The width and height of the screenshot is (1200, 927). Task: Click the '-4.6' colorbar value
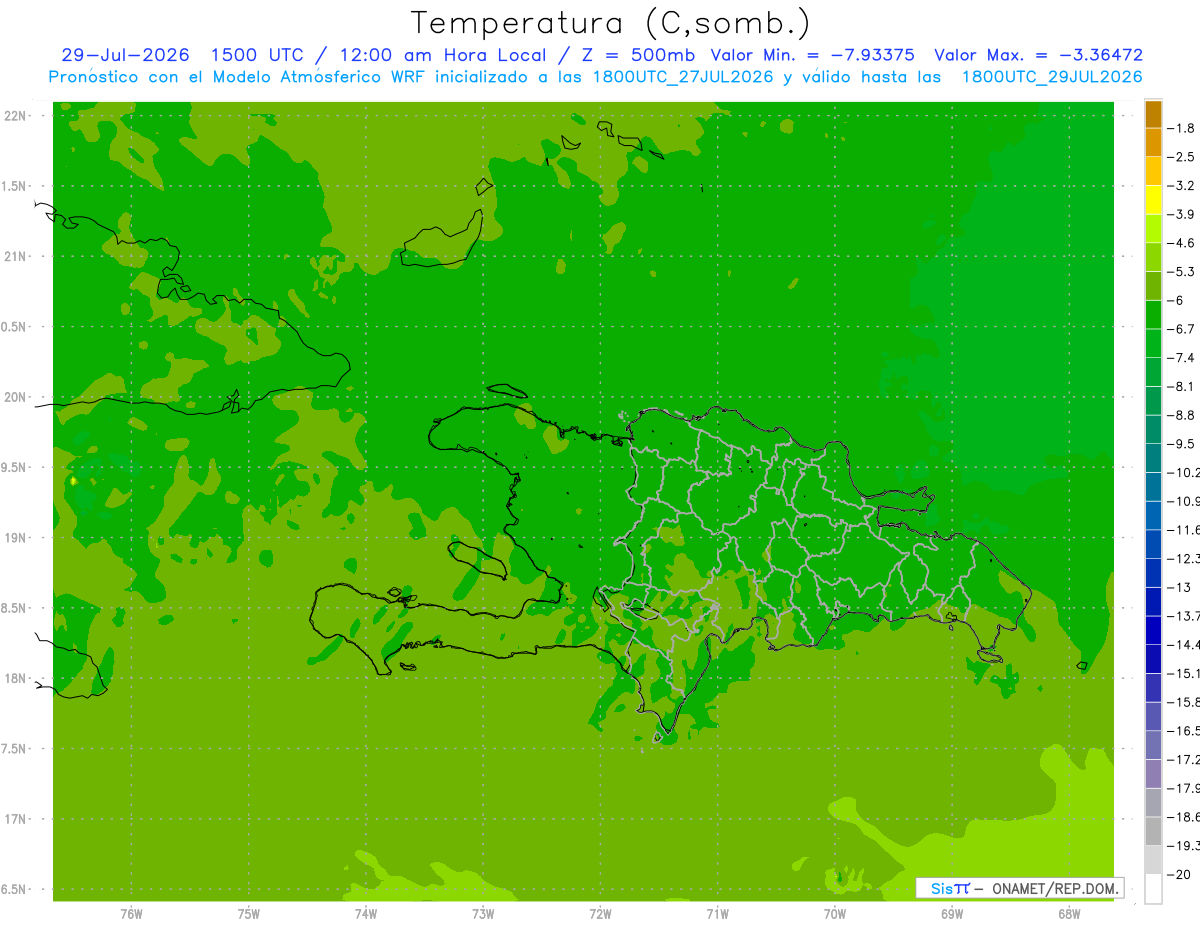tap(1180, 243)
